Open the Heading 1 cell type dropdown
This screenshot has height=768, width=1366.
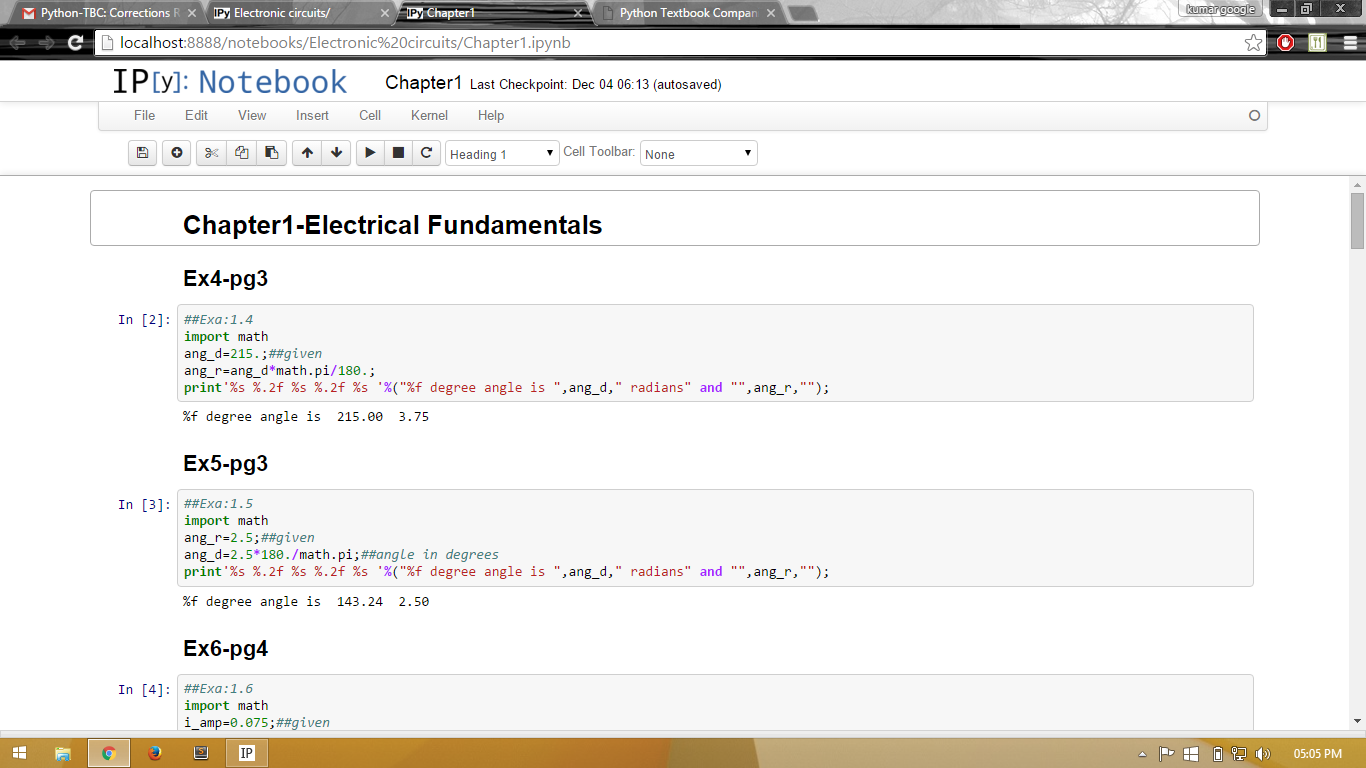click(x=502, y=154)
